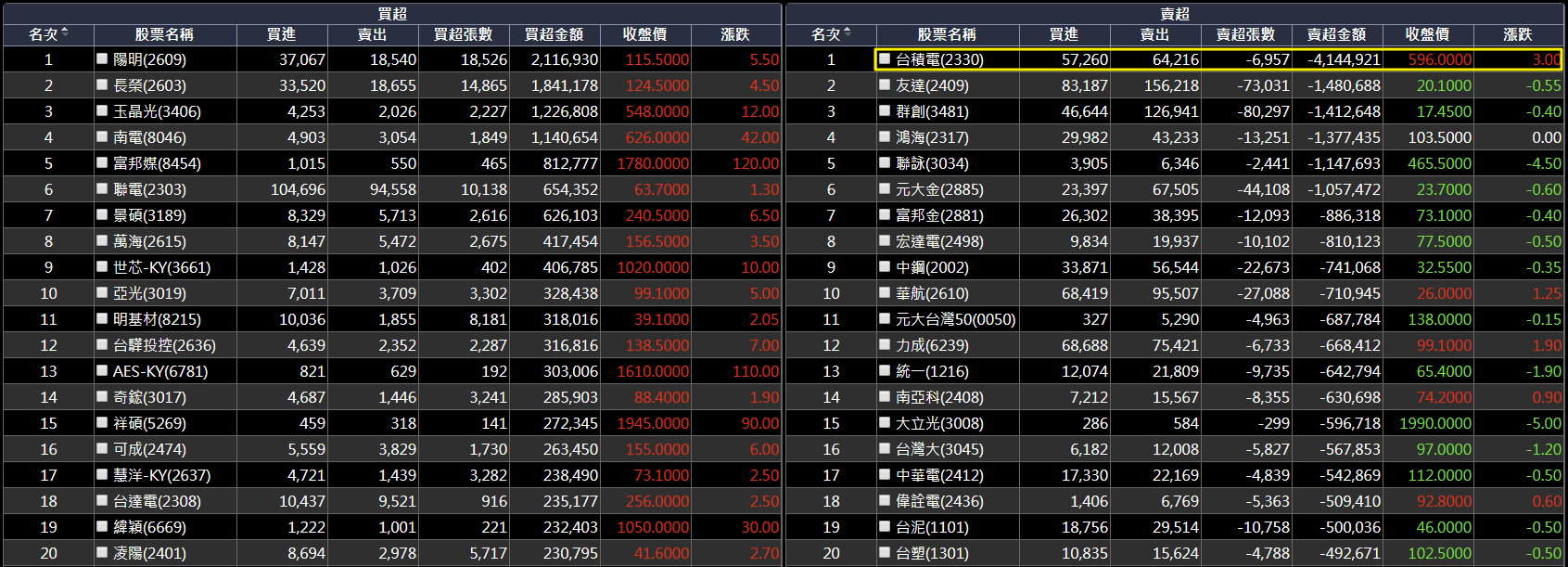Enable the 聯詠(3034) checkbox
This screenshot has height=567, width=1568.
coord(885,162)
